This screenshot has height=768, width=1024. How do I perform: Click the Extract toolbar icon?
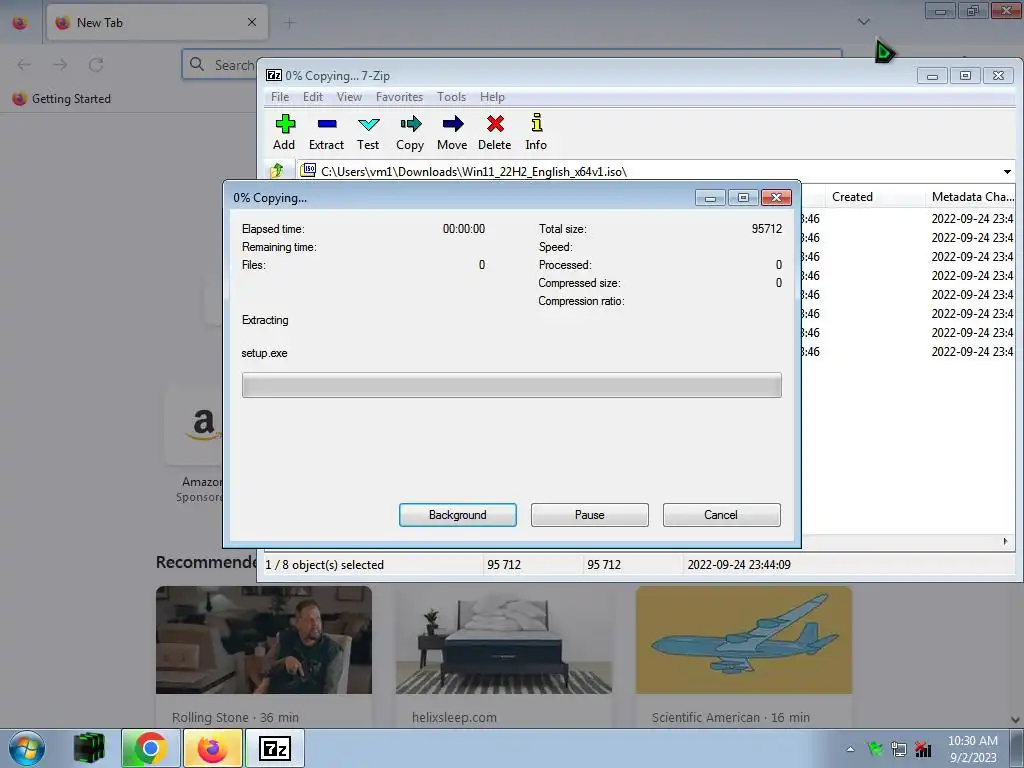pyautogui.click(x=326, y=133)
